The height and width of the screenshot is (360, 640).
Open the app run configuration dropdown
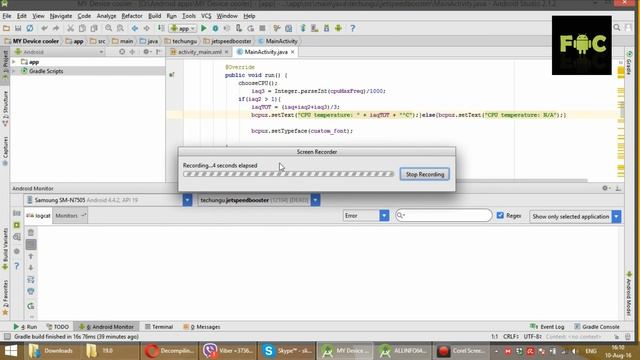(183, 28)
